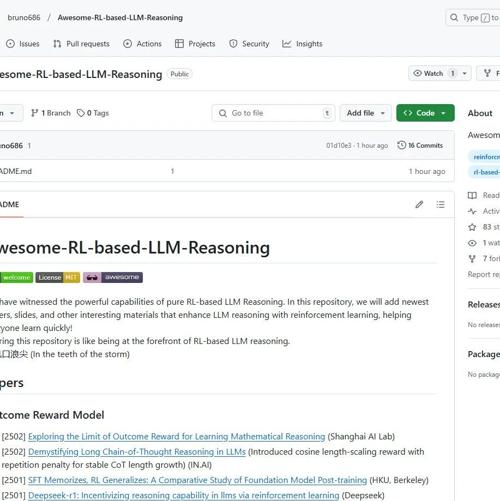Click the reinforcement topic tag

tap(485, 157)
